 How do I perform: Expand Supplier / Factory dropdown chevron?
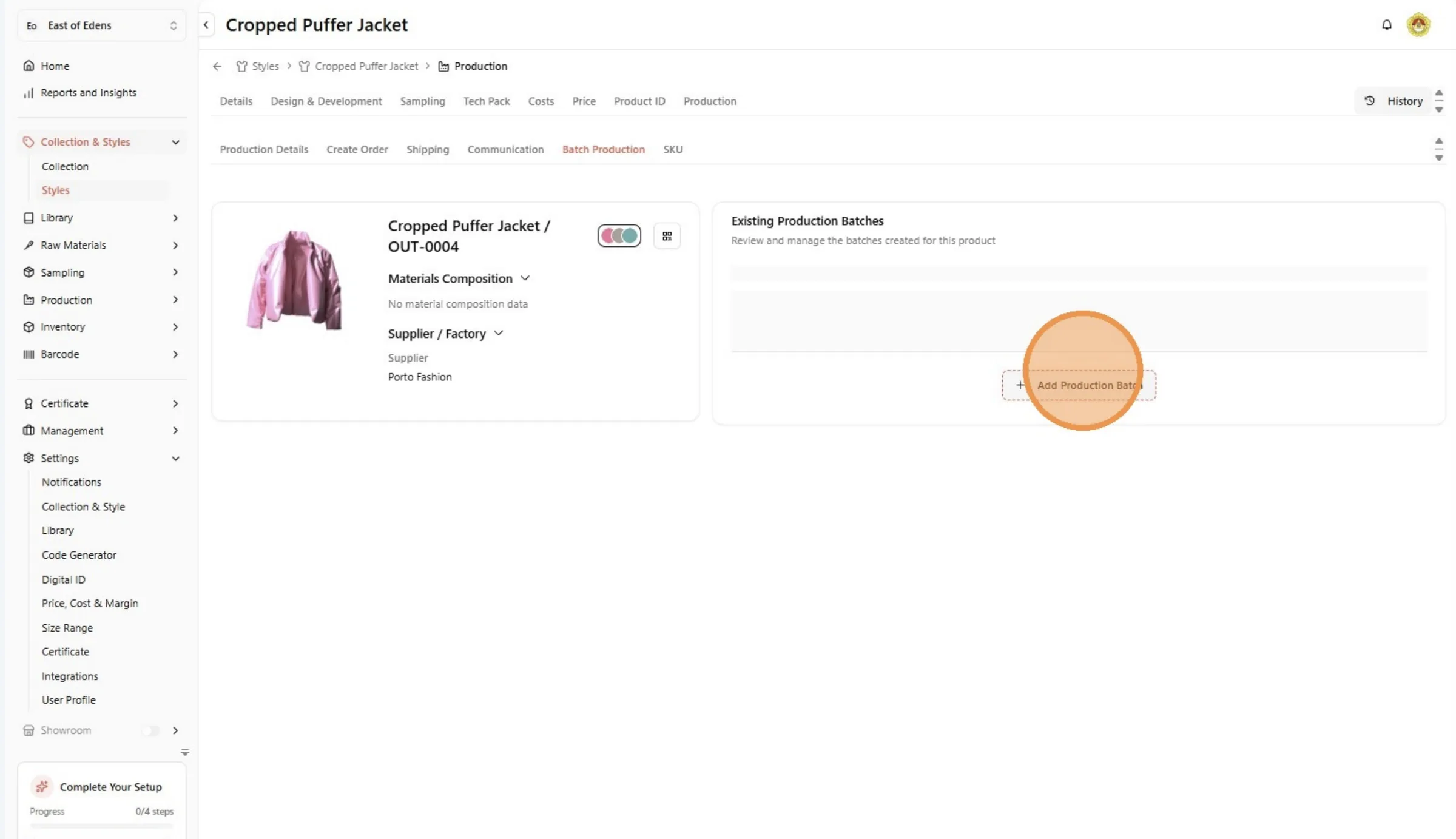[x=499, y=333]
